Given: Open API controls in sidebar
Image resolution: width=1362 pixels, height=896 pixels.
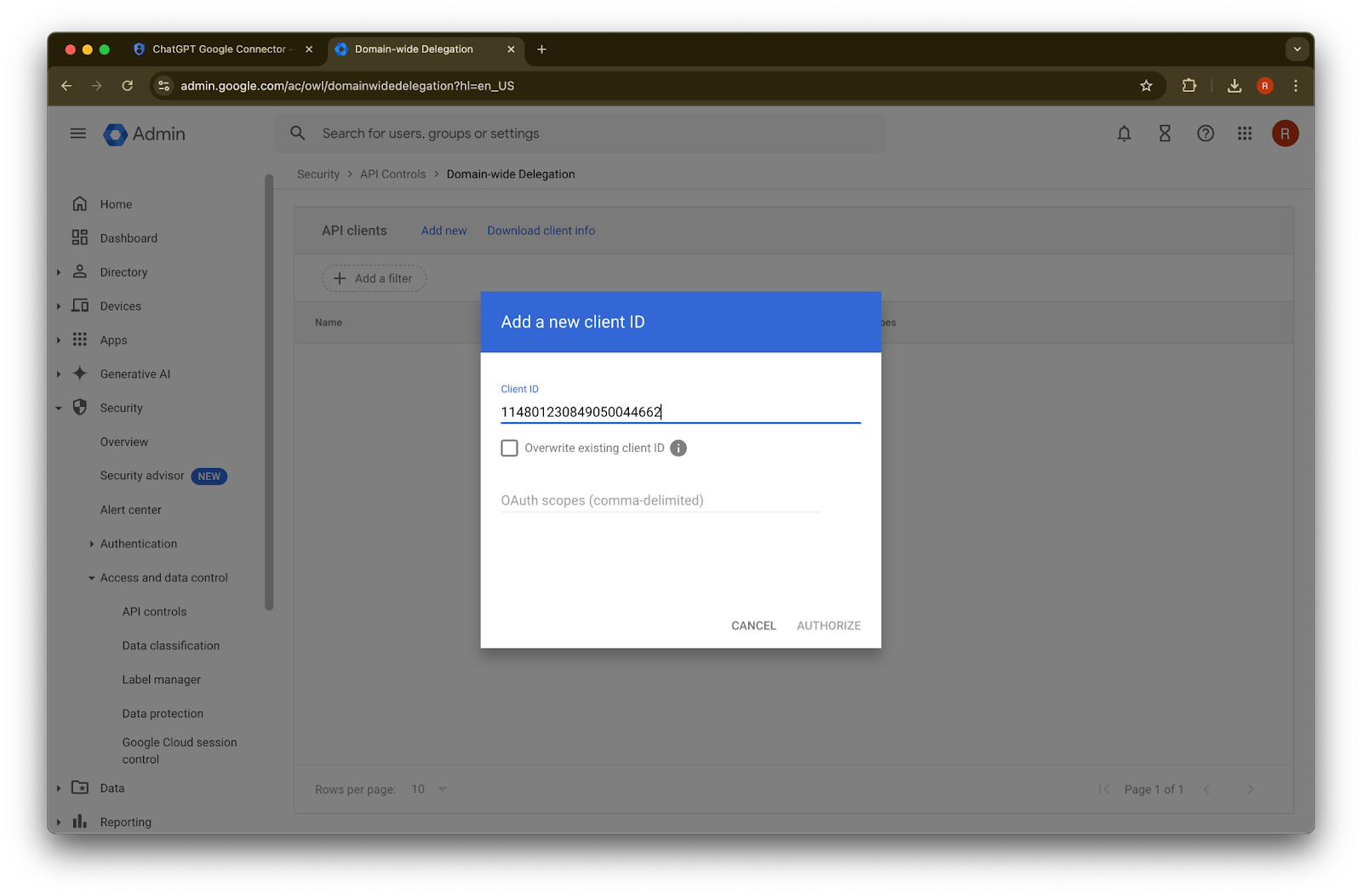Looking at the screenshot, I should pos(154,612).
